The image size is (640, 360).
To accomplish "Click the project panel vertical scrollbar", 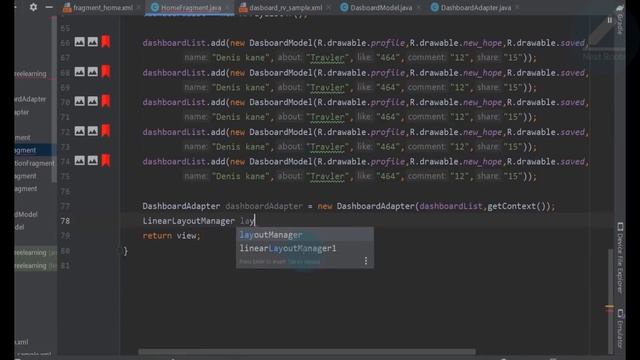I will coord(54,100).
